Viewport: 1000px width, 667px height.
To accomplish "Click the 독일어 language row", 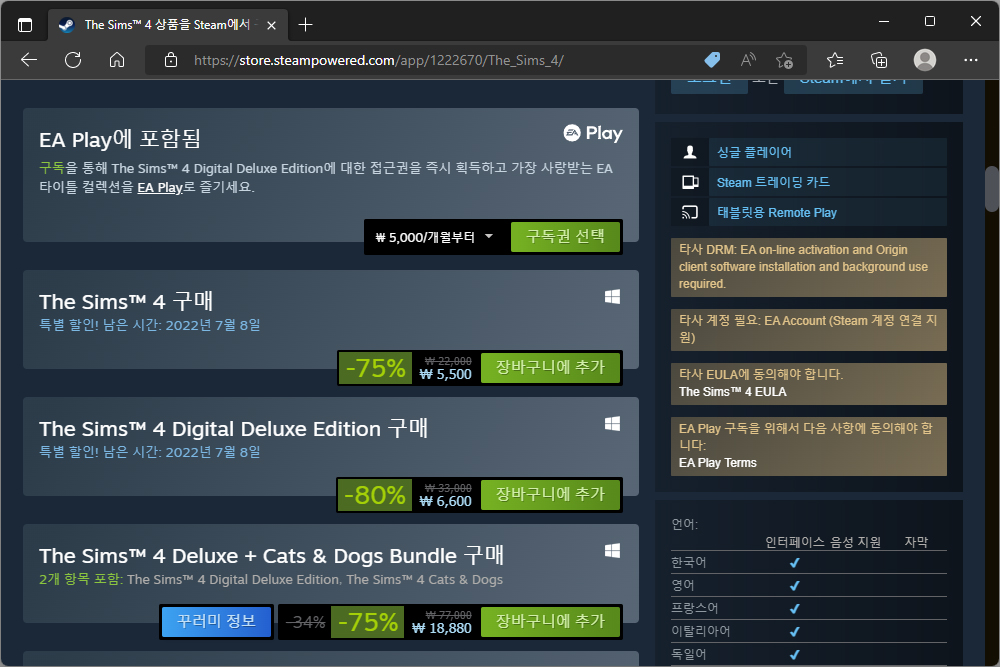I will tap(809, 654).
